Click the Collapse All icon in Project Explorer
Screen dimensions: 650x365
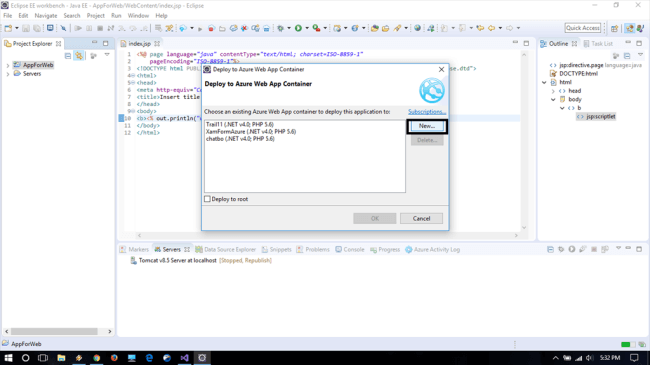pos(68,56)
